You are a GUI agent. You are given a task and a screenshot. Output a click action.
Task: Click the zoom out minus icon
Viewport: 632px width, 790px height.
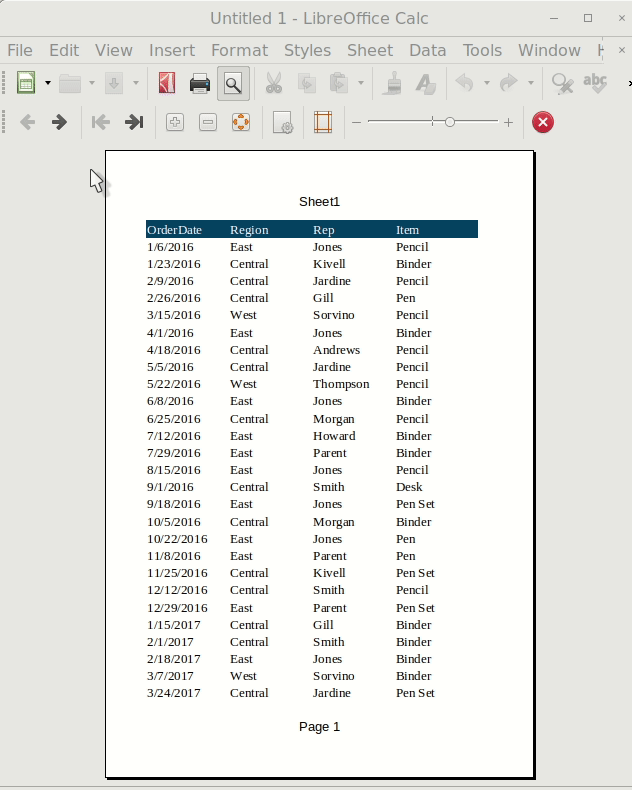click(208, 122)
